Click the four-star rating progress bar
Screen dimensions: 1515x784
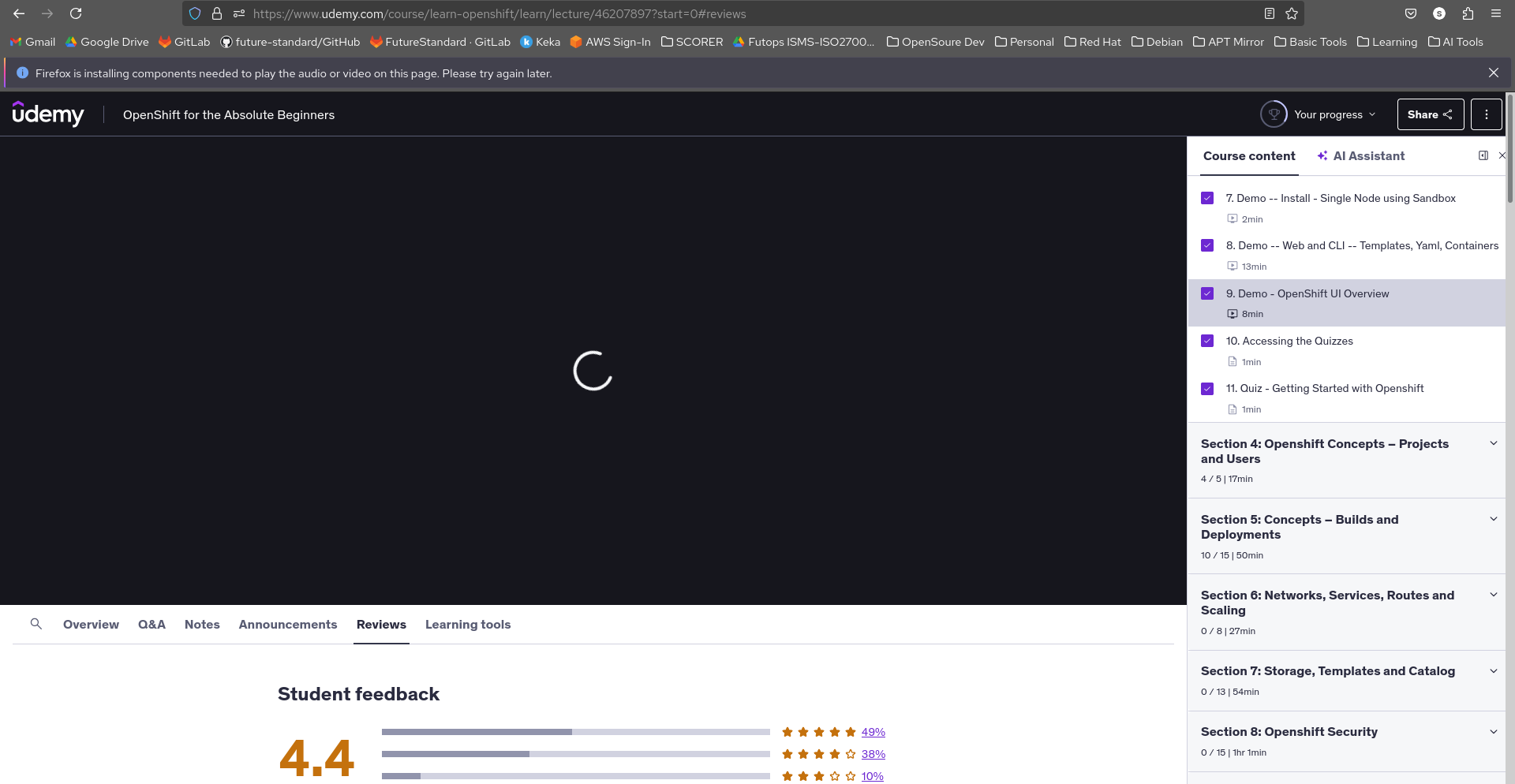(576, 754)
